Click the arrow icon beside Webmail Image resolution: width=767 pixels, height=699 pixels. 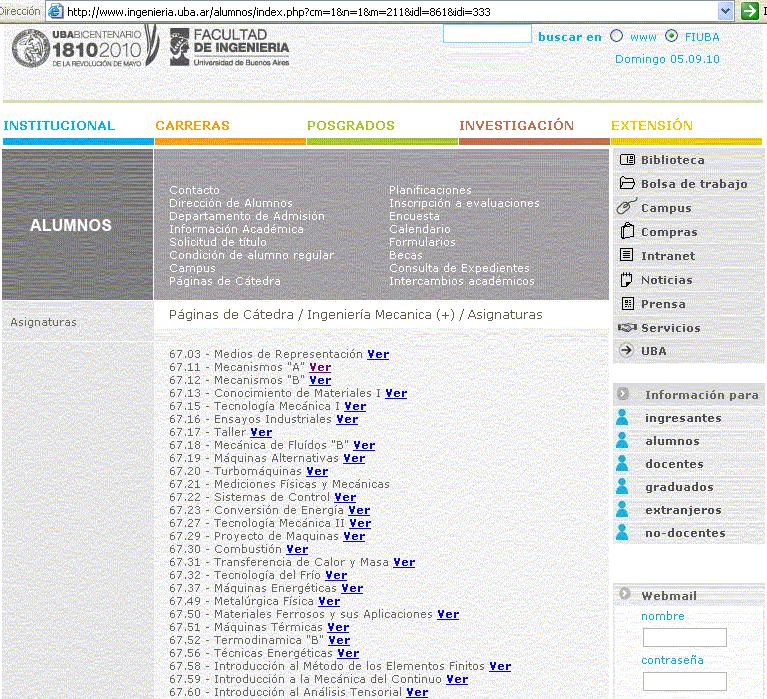pyautogui.click(x=625, y=594)
